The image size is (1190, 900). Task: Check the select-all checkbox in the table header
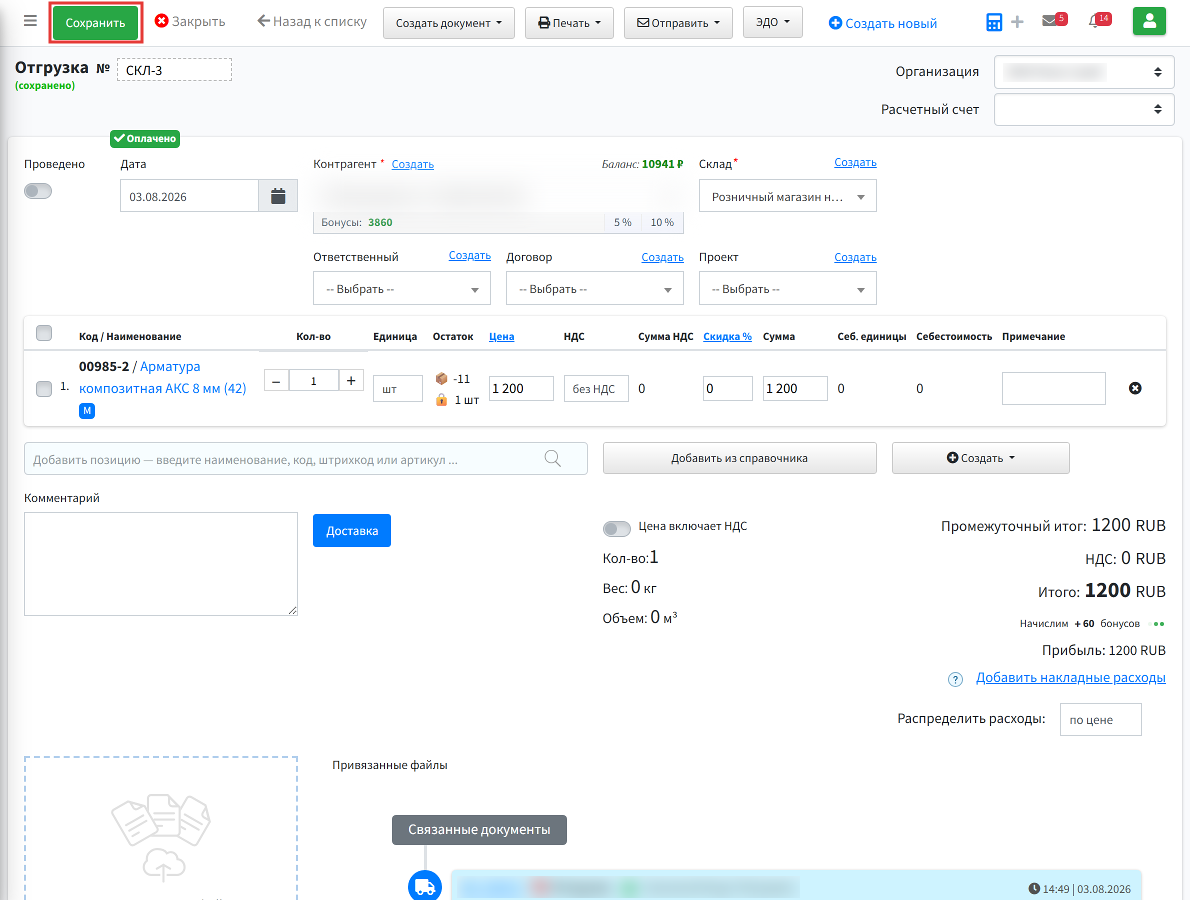44,333
